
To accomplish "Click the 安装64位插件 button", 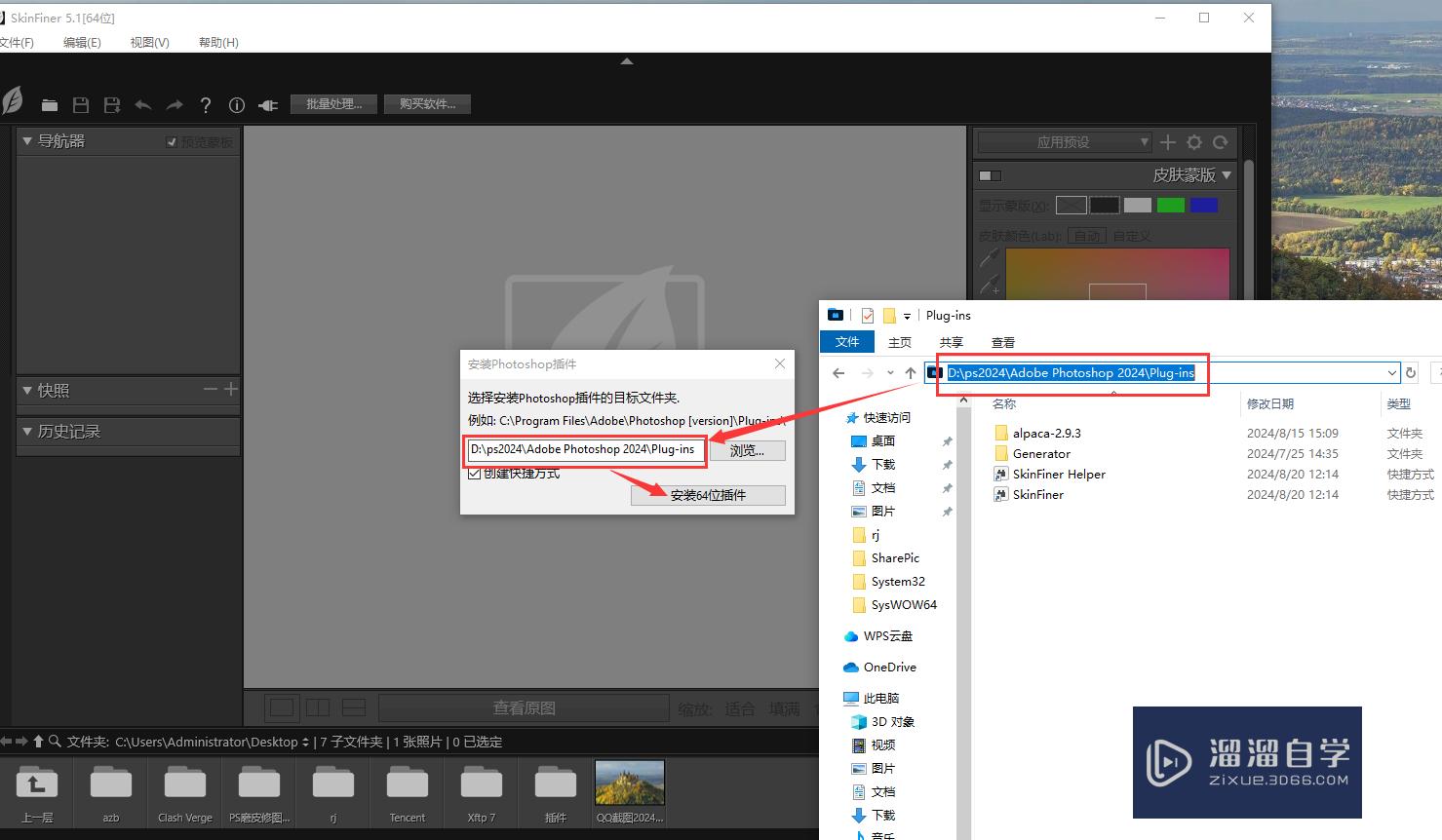I will click(x=708, y=495).
